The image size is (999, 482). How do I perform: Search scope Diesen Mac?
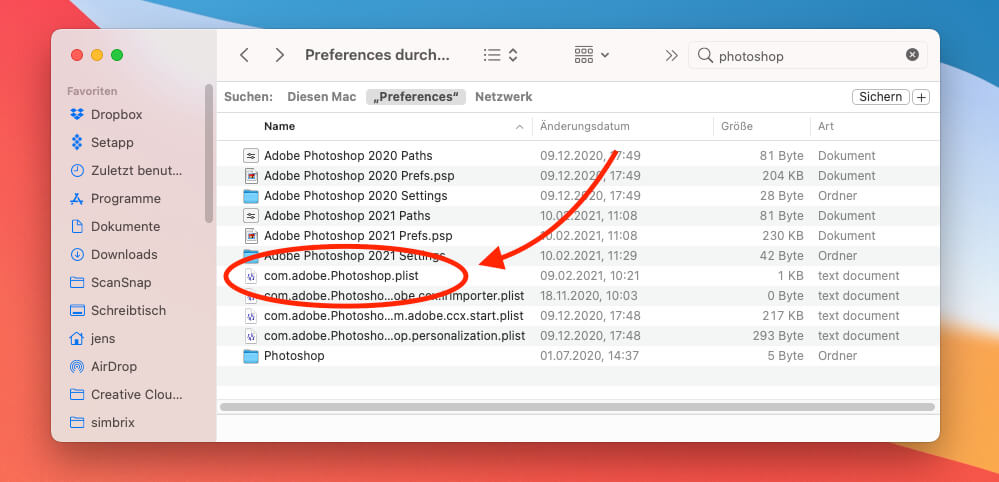click(322, 97)
